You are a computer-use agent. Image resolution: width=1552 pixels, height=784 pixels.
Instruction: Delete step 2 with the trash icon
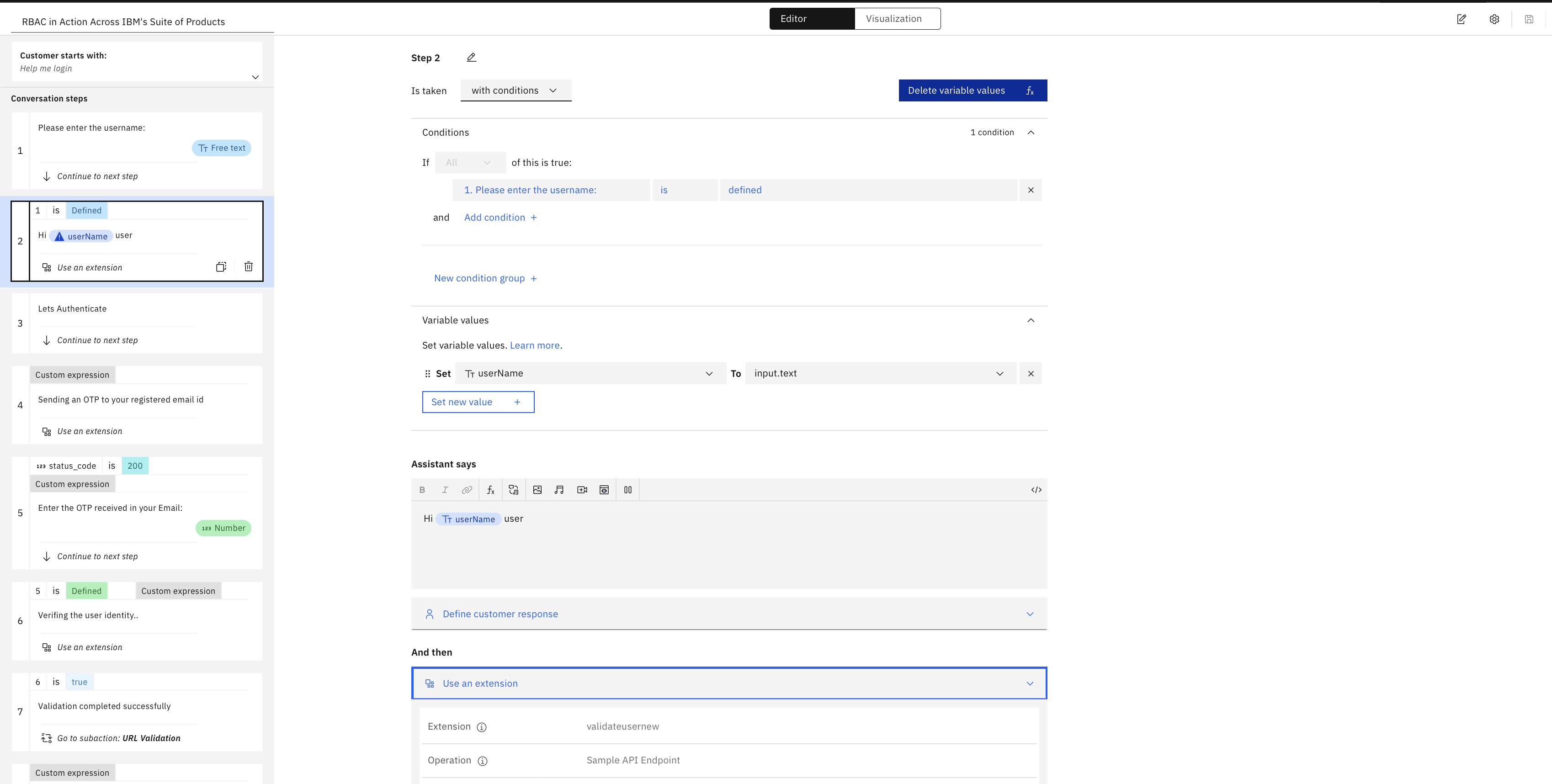point(248,266)
